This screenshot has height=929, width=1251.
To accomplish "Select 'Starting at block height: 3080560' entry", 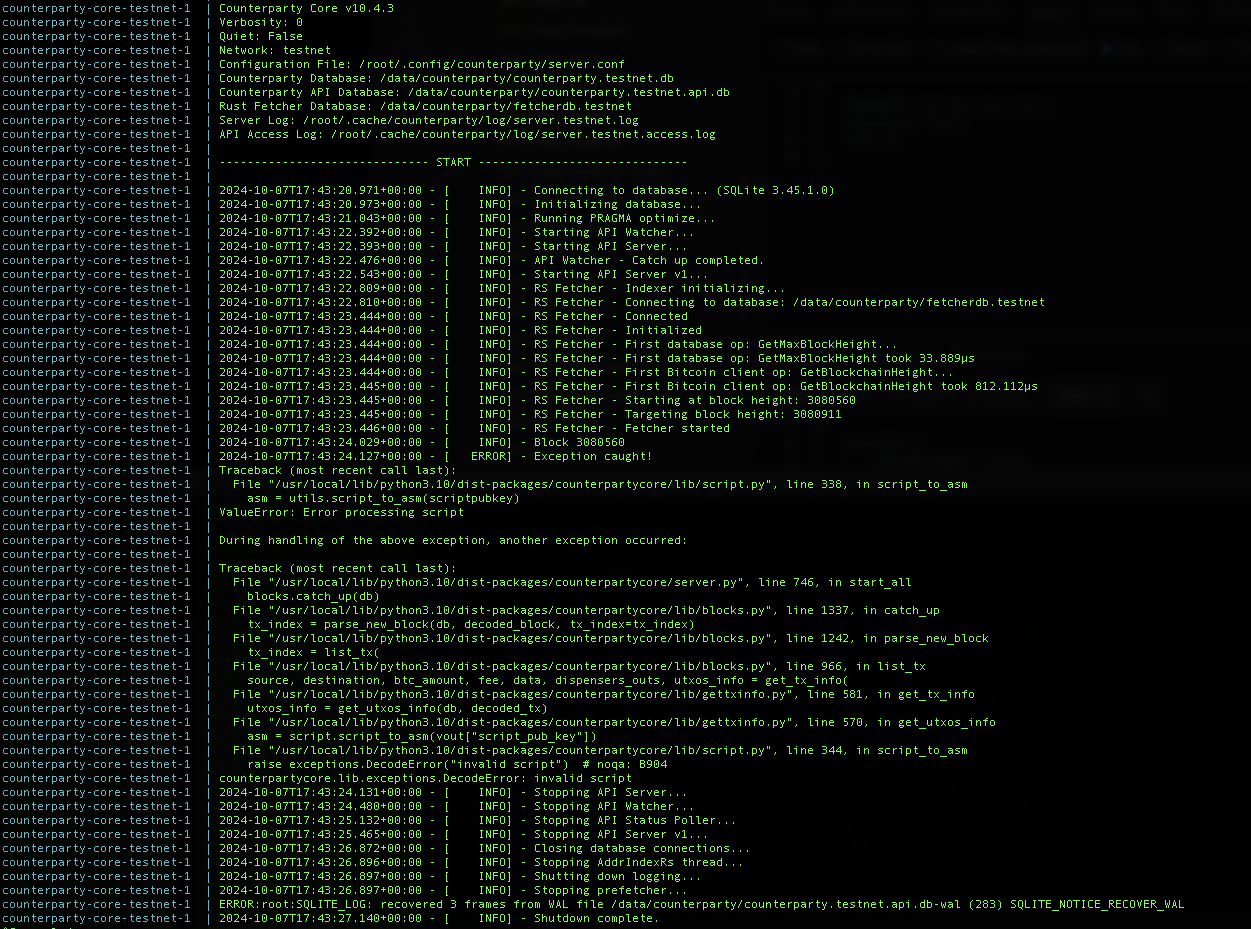I will [x=537, y=400].
